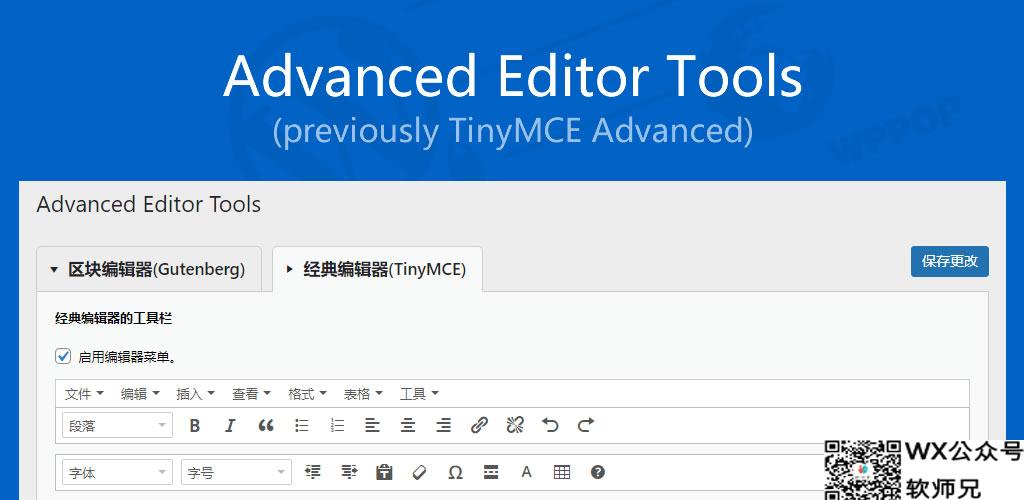Open the 表格 menu

(x=363, y=394)
